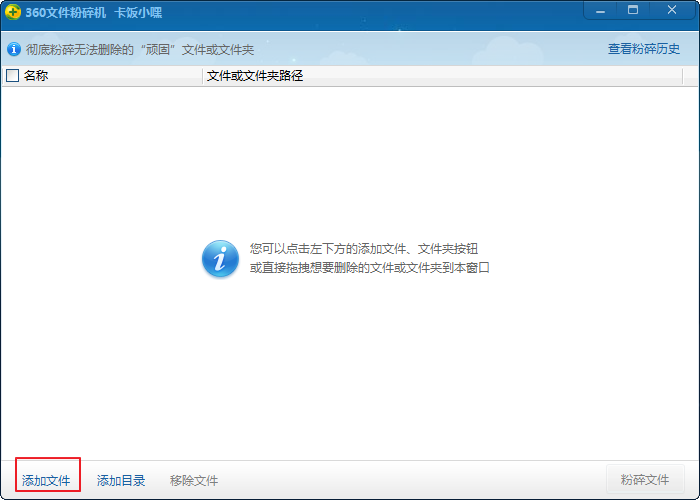
Task: Click the hint text 您可以点击左下方的添加文件、文件夹按钮
Action: (364, 249)
